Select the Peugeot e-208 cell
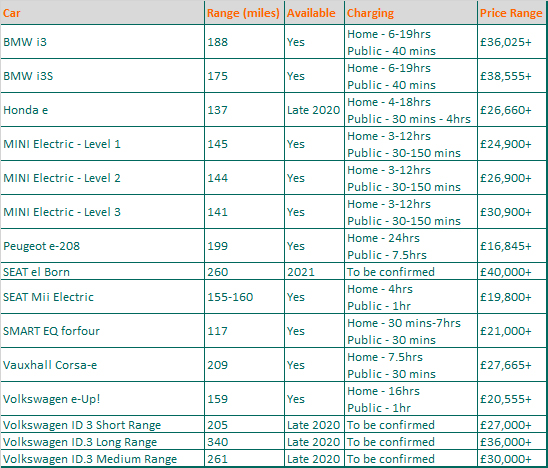 tap(102, 246)
